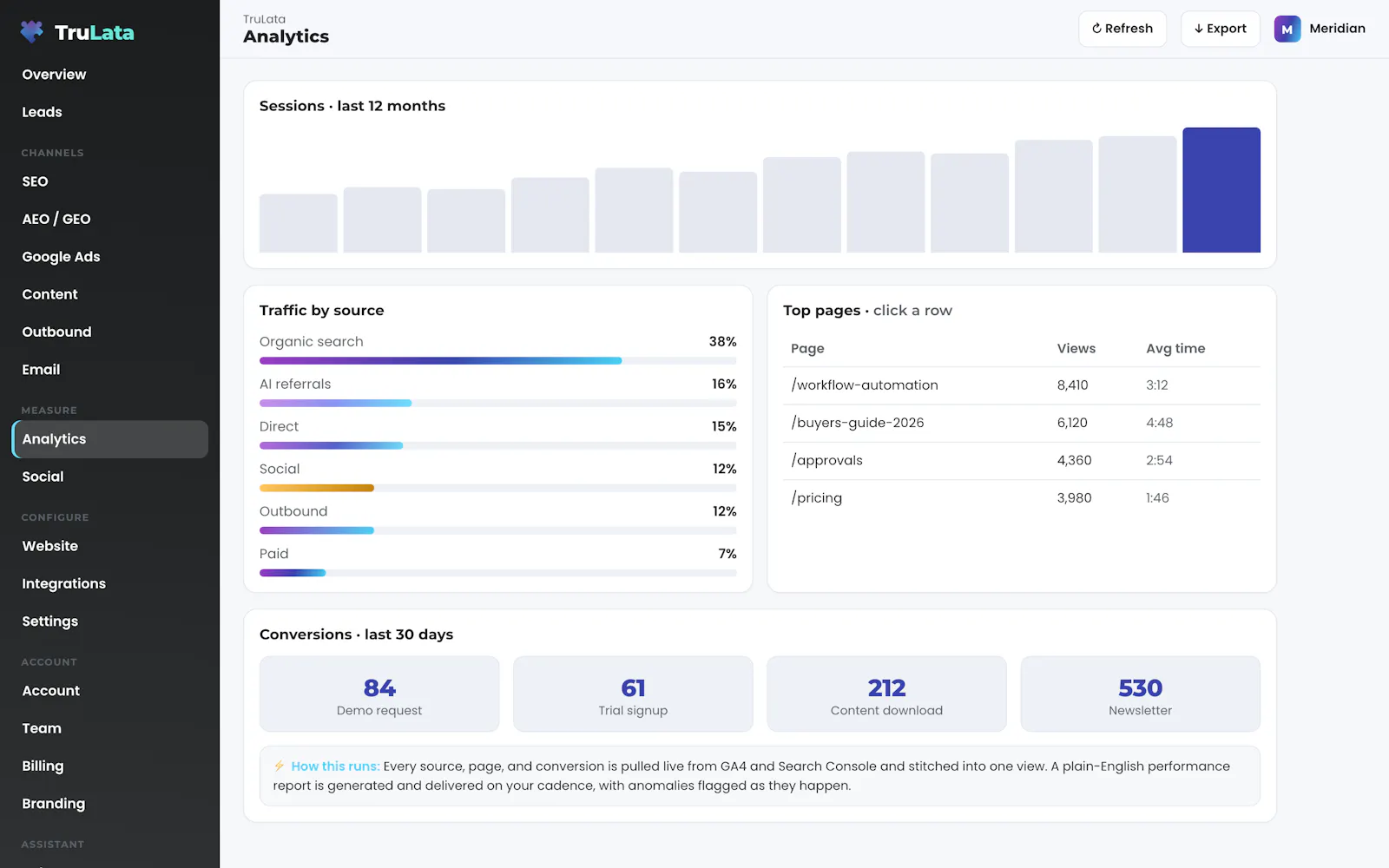Click the TruLata logo icon

[x=32, y=32]
